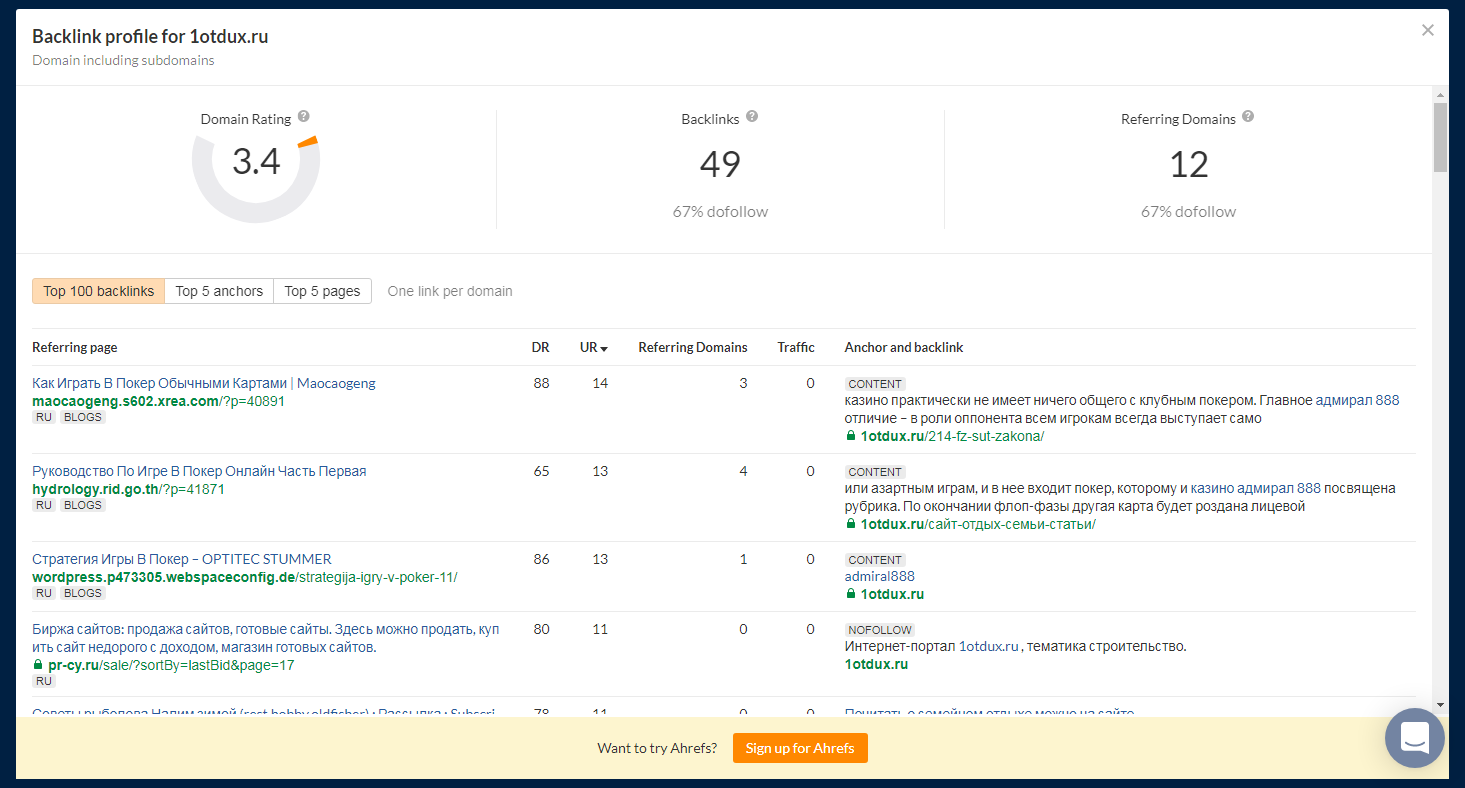Switch to Top 5 anchors tab

click(x=219, y=291)
